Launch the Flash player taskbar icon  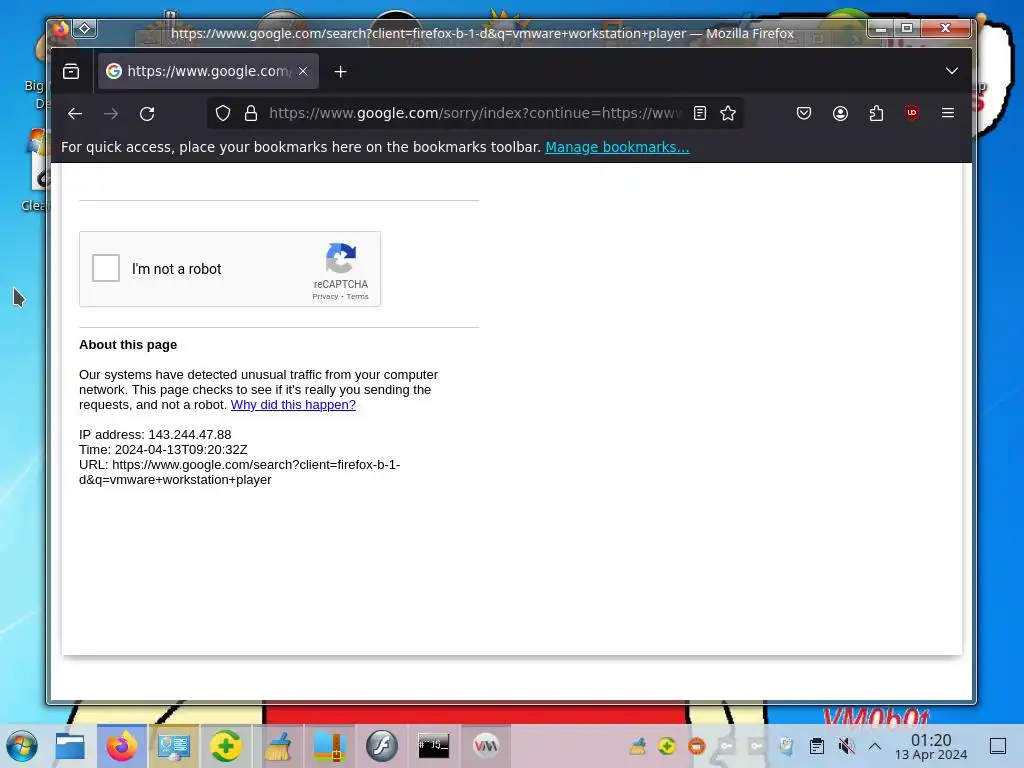pyautogui.click(x=381, y=746)
